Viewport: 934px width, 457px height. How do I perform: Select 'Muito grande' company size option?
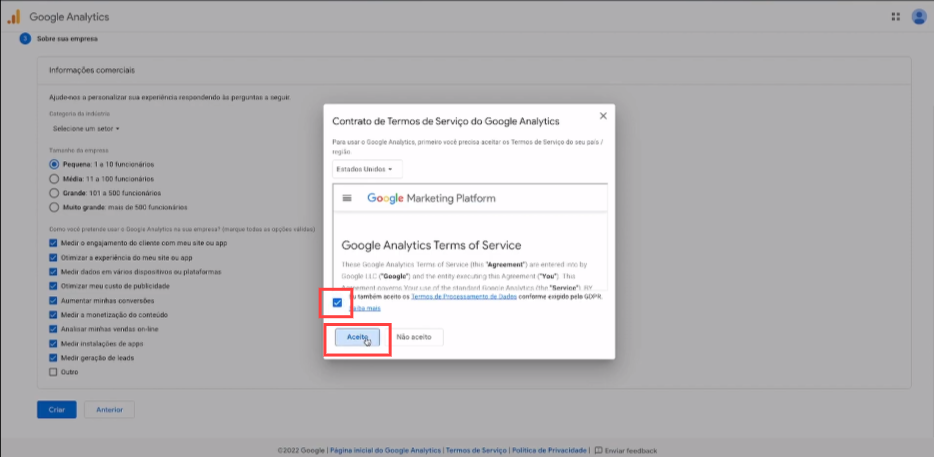(54, 206)
